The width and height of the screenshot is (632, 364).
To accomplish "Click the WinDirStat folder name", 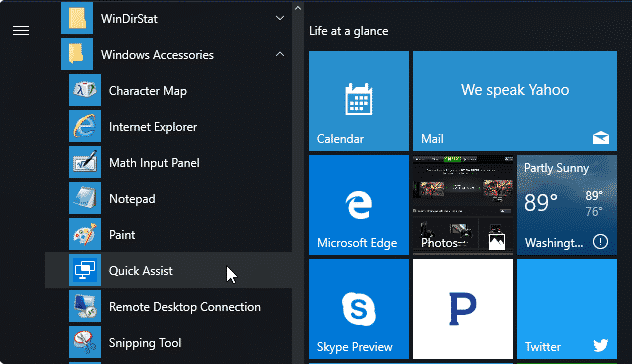I will pyautogui.click(x=129, y=19).
